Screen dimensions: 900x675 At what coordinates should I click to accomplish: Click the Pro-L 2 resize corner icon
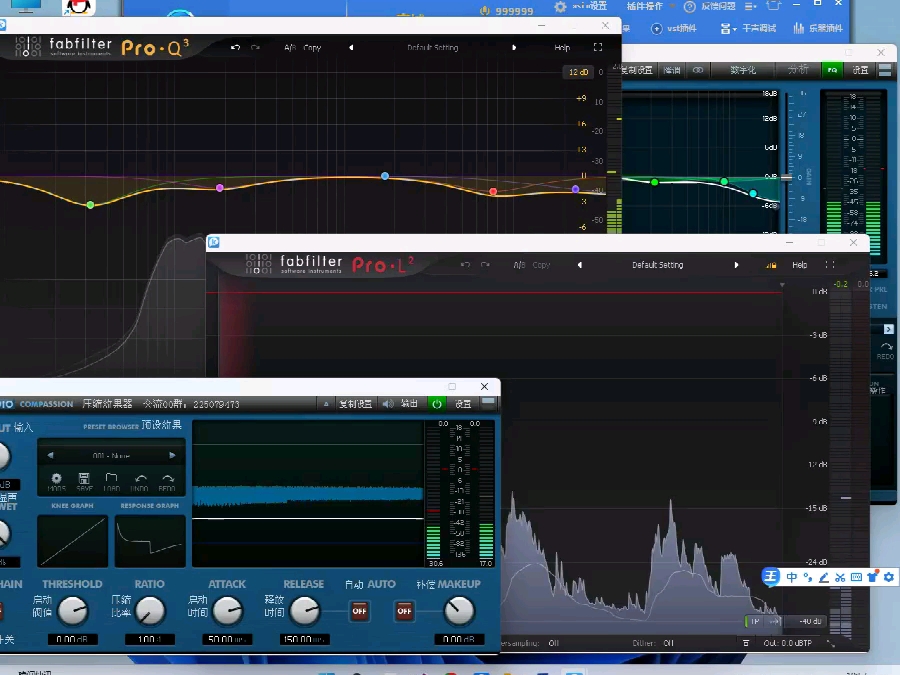[831, 643]
